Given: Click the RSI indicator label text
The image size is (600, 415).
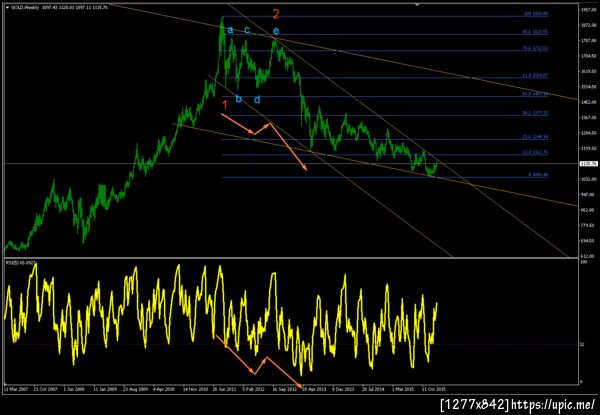Looking at the screenshot, I should pyautogui.click(x=20, y=263).
